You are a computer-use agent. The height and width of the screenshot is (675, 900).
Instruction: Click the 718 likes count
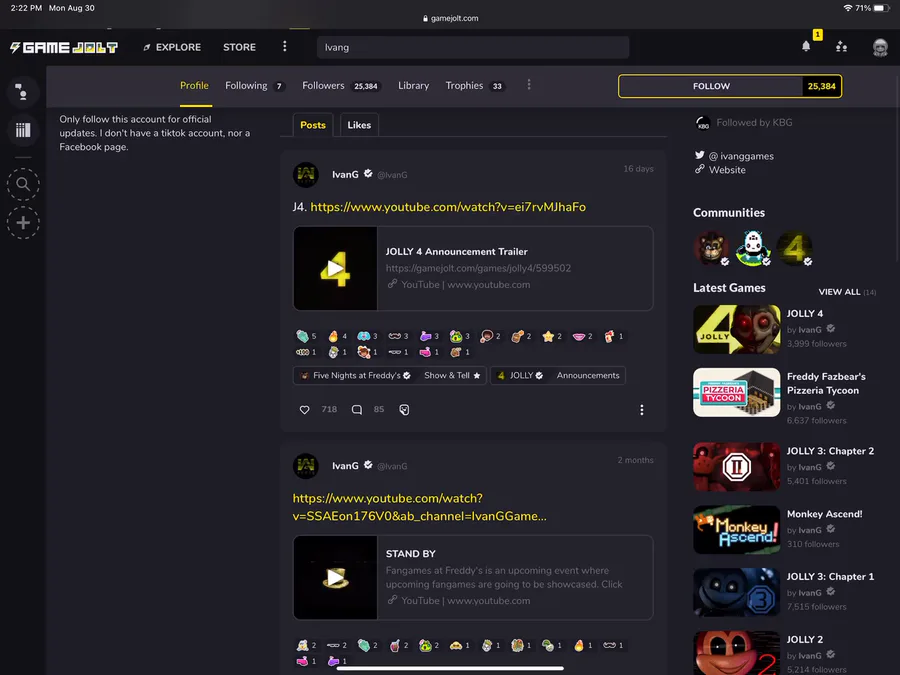[x=329, y=409]
